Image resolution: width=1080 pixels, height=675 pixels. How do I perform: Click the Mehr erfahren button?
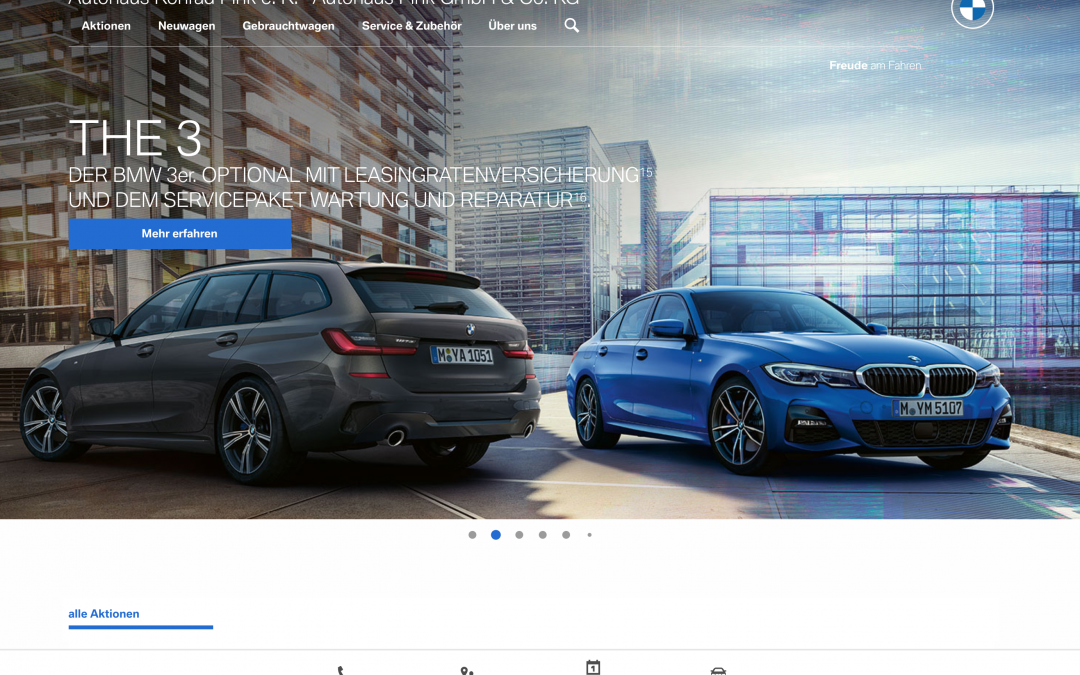180,233
